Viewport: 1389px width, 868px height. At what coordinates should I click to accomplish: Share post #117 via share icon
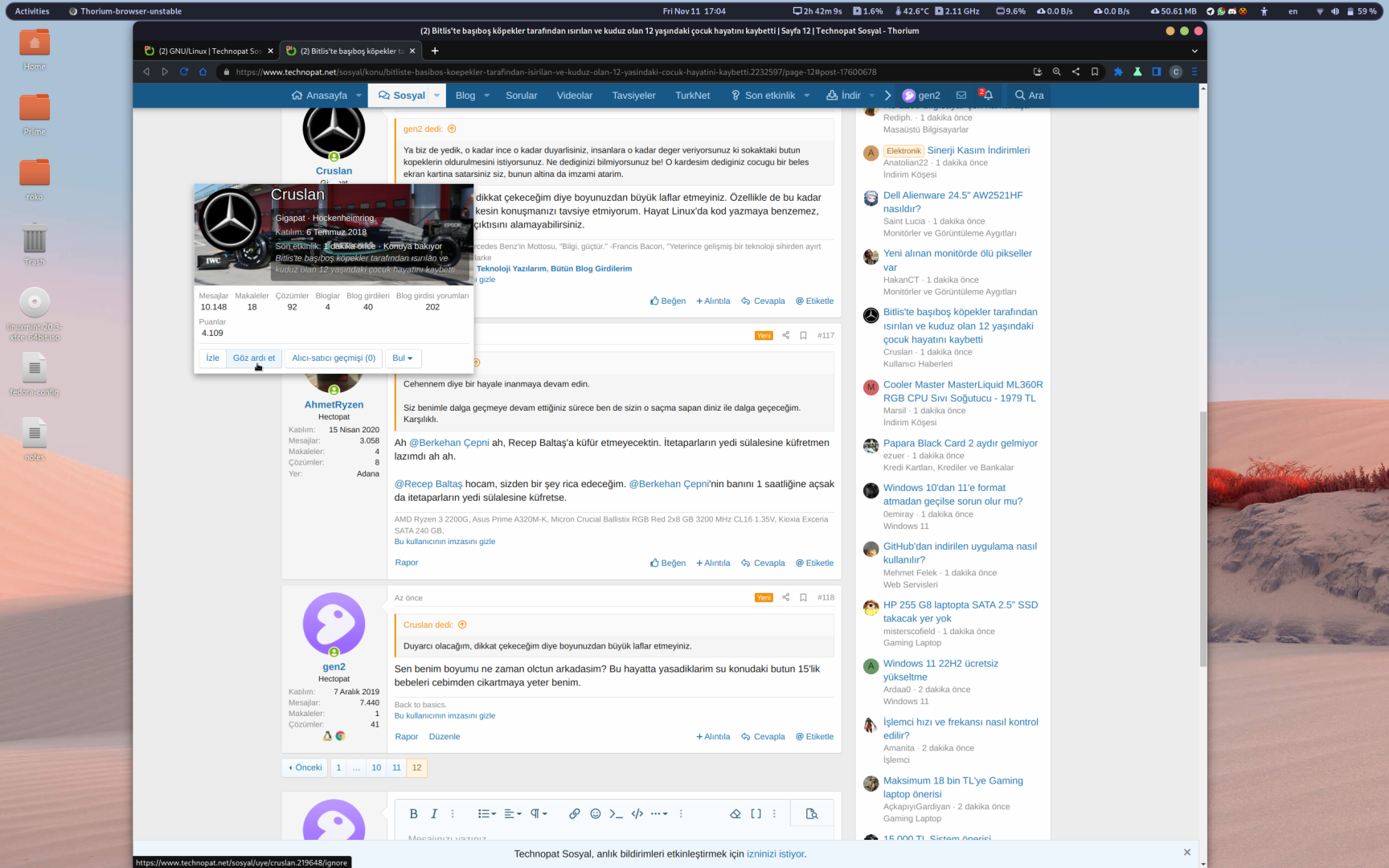point(785,335)
